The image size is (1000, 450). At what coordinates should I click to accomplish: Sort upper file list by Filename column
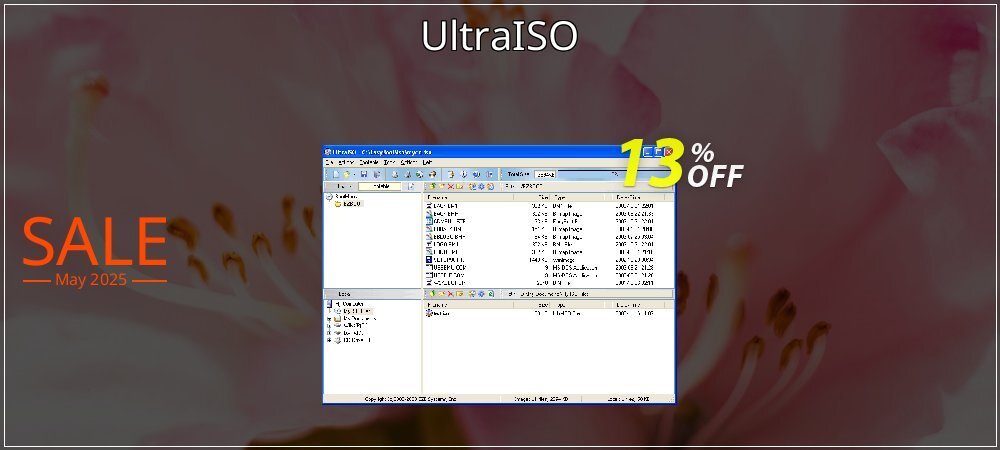pyautogui.click(x=469, y=198)
